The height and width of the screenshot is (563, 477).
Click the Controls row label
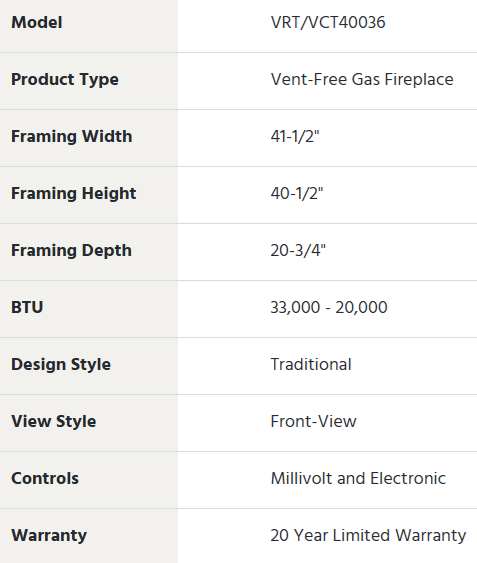coord(45,479)
